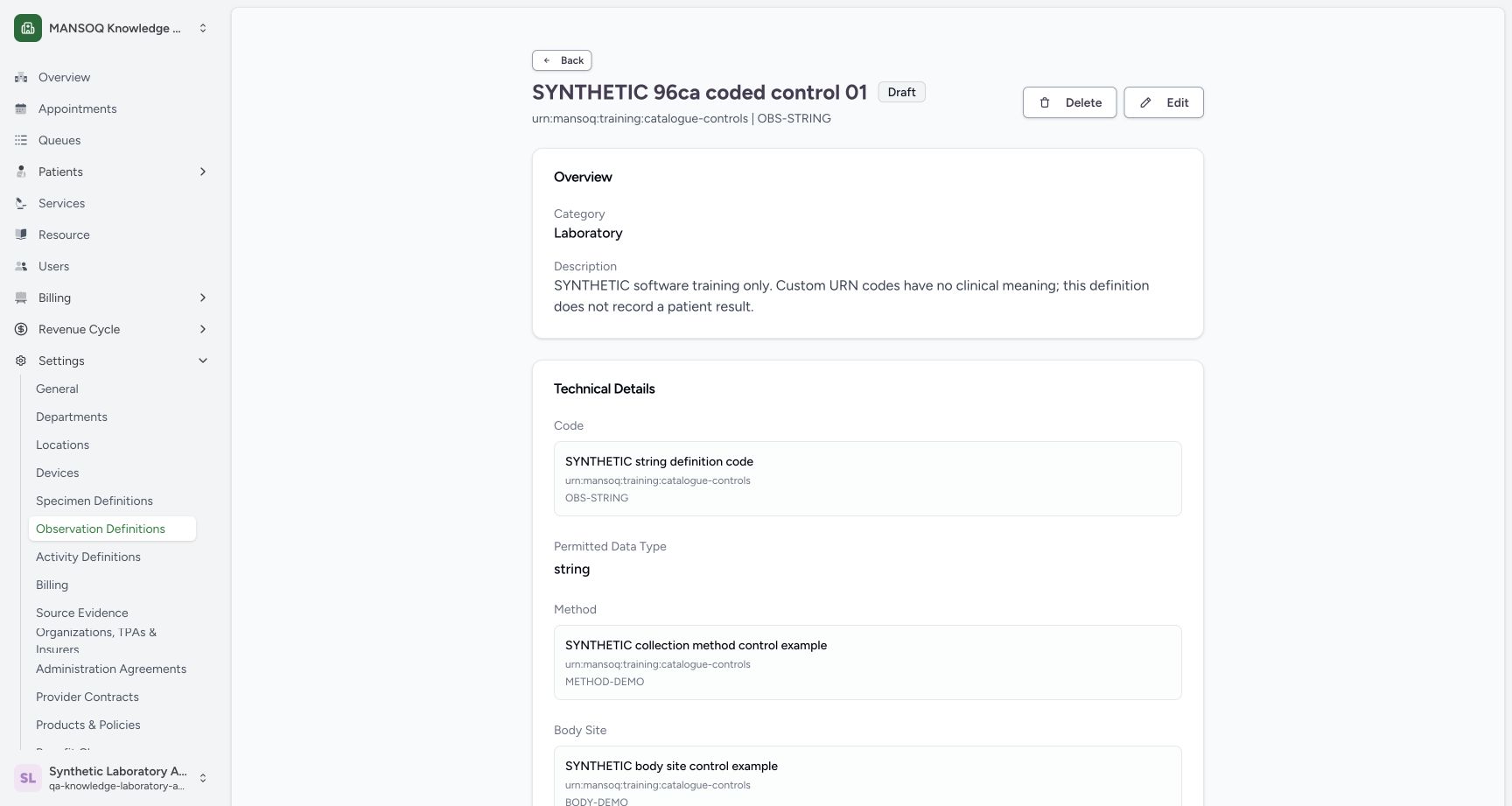Click the body site control example card
The image size is (1512, 806).
point(867,775)
